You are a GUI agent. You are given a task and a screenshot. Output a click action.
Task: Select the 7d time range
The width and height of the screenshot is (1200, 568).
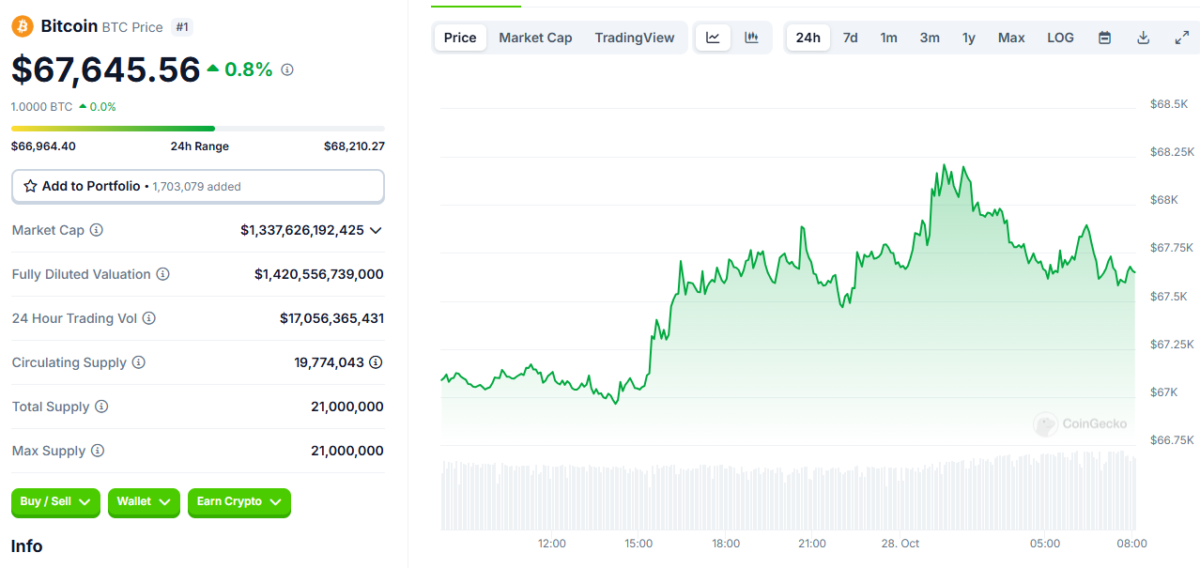(850, 38)
